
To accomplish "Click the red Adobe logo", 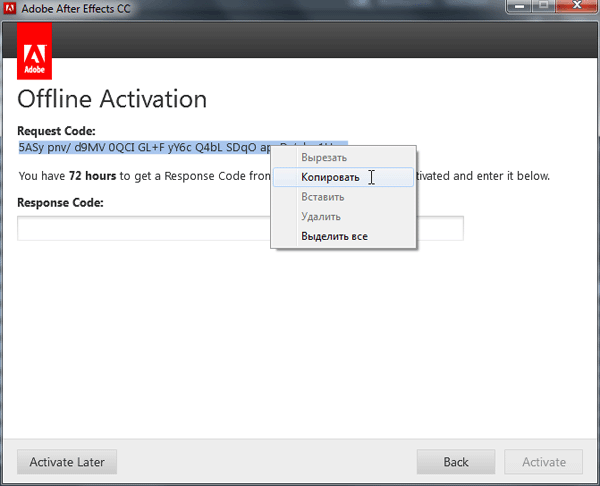I will 34,51.
